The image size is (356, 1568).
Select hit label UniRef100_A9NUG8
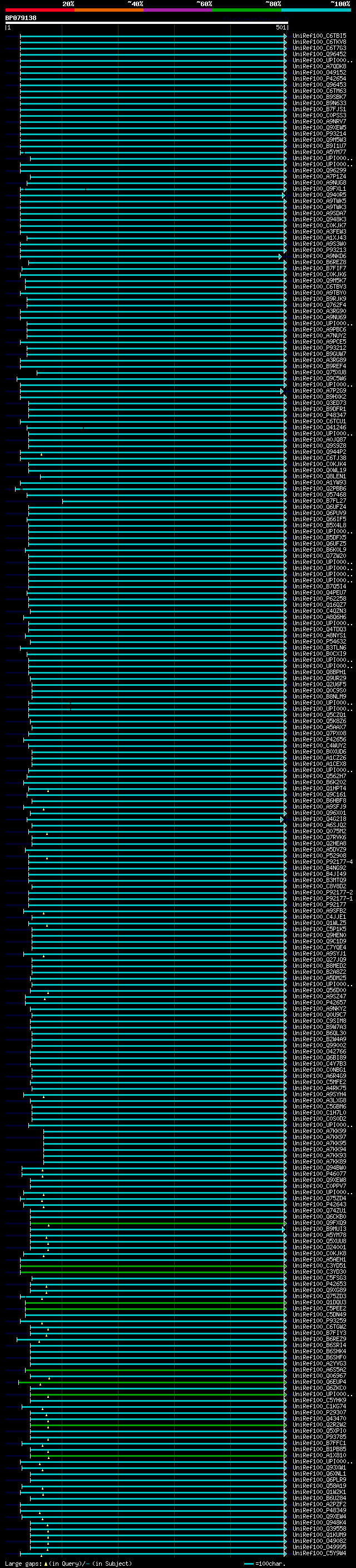pyautogui.click(x=319, y=182)
